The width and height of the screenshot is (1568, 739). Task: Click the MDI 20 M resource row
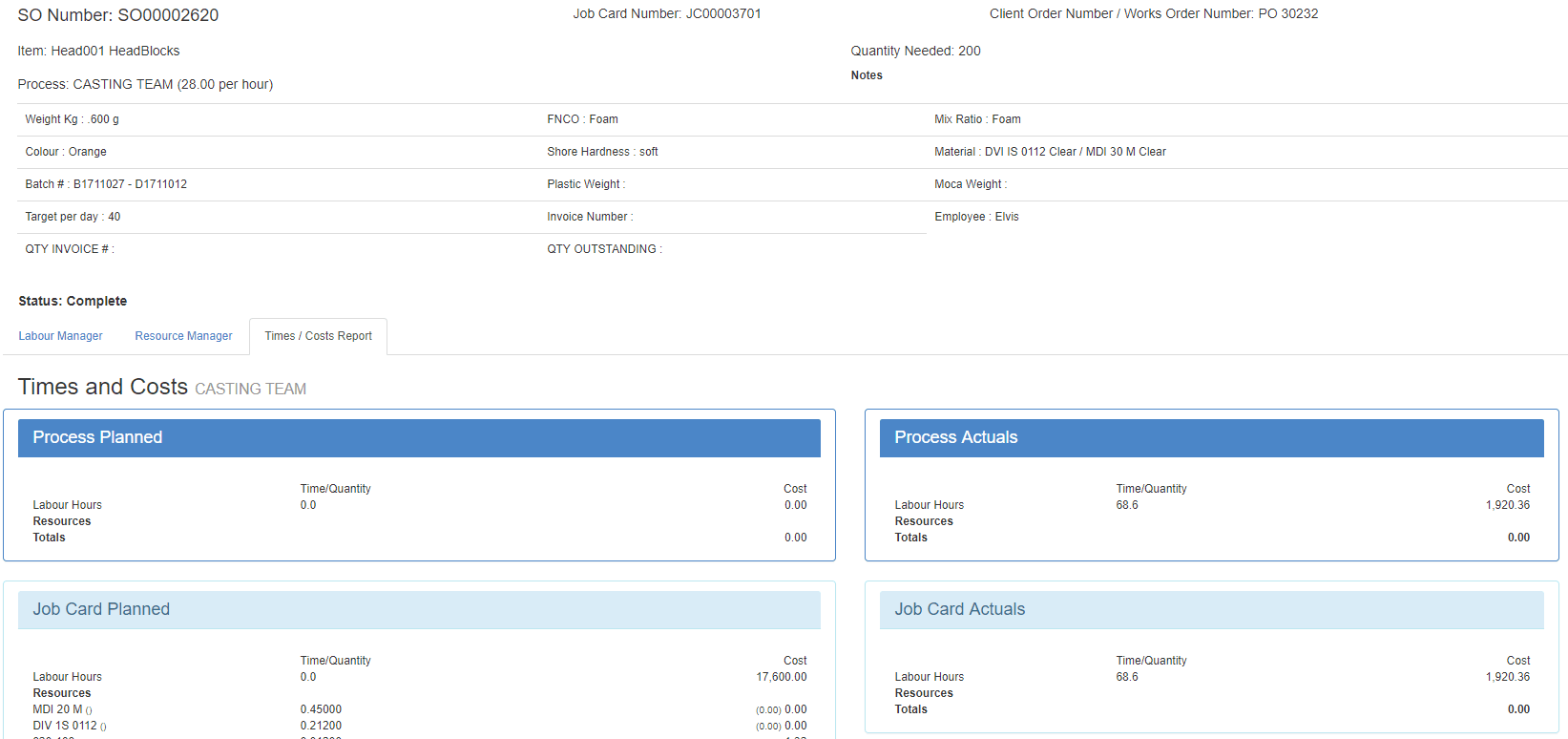point(58,709)
